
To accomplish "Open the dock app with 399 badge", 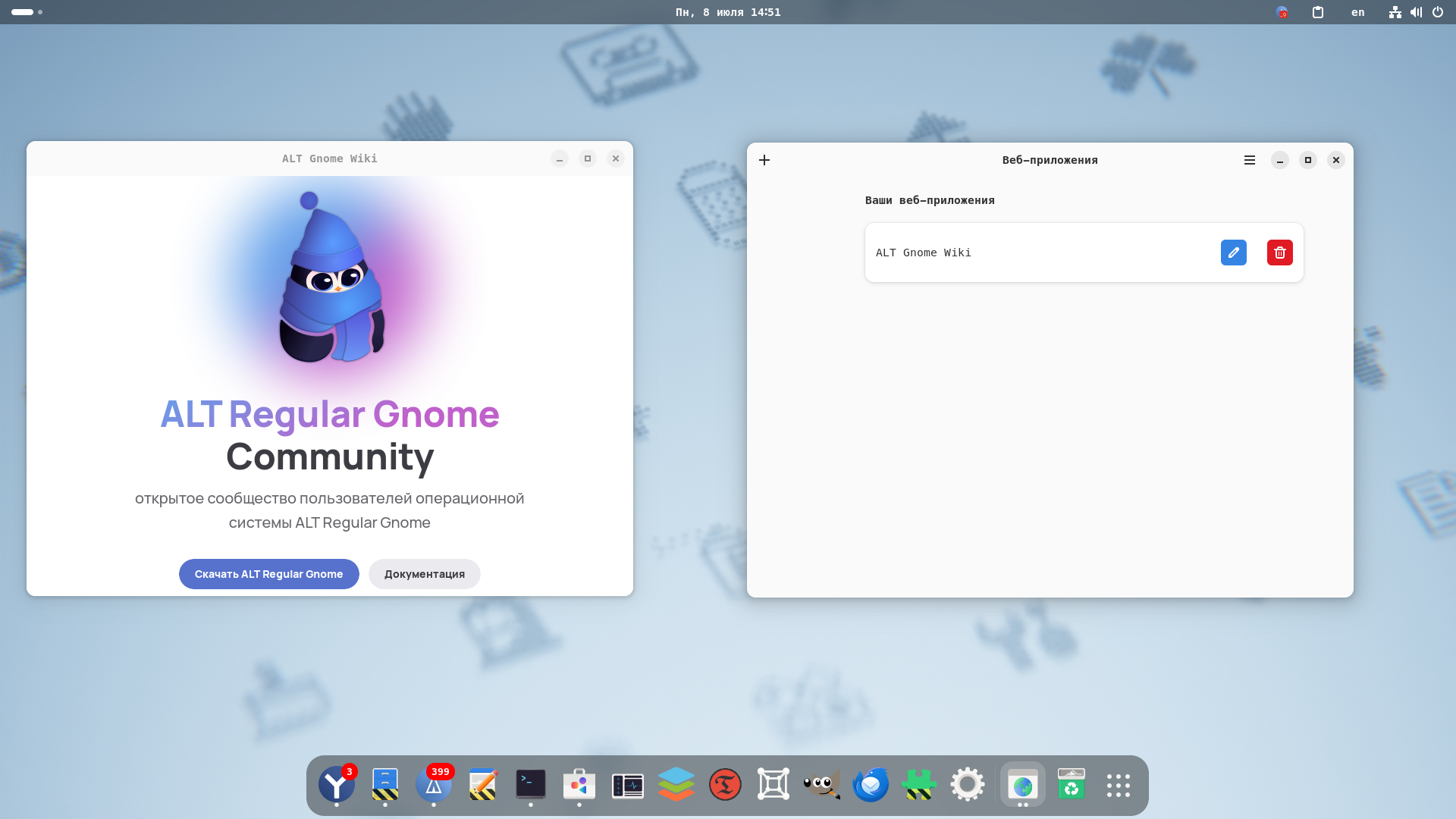I will pos(434,785).
